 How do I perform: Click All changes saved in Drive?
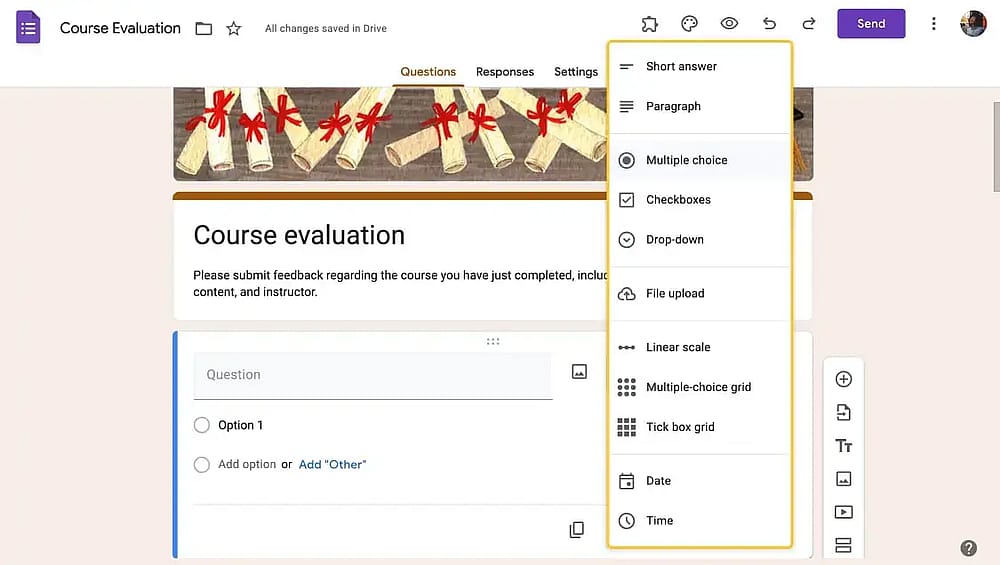(x=326, y=29)
